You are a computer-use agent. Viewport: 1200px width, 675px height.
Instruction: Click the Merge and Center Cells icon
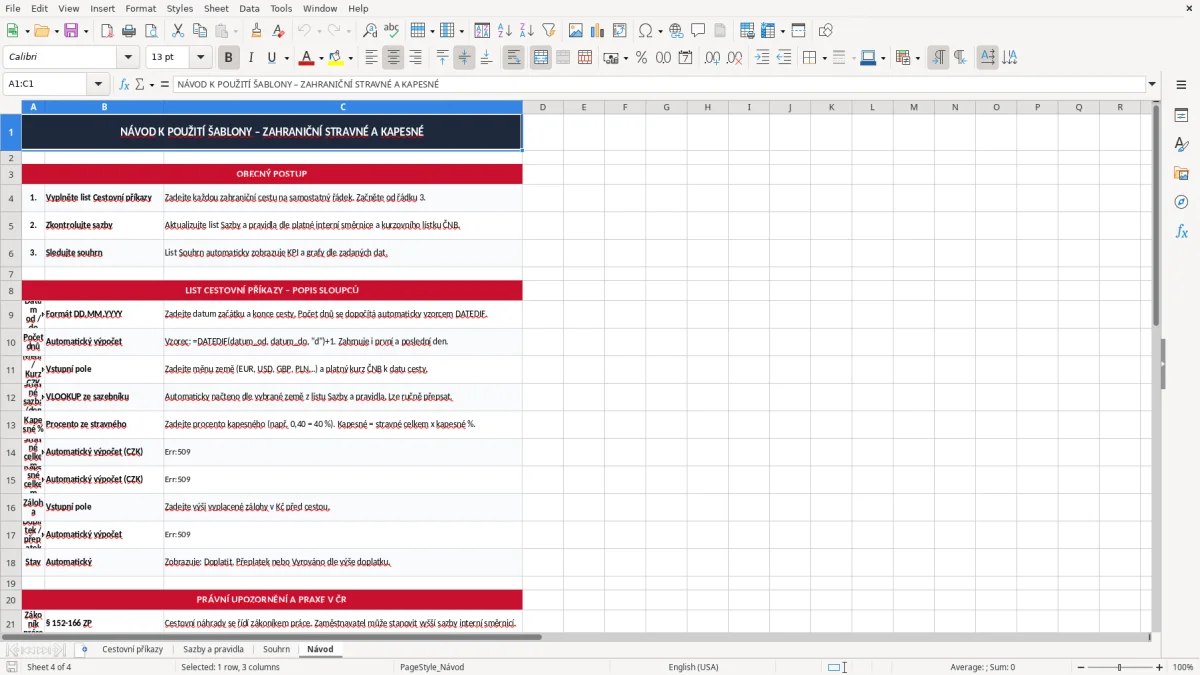click(x=541, y=57)
